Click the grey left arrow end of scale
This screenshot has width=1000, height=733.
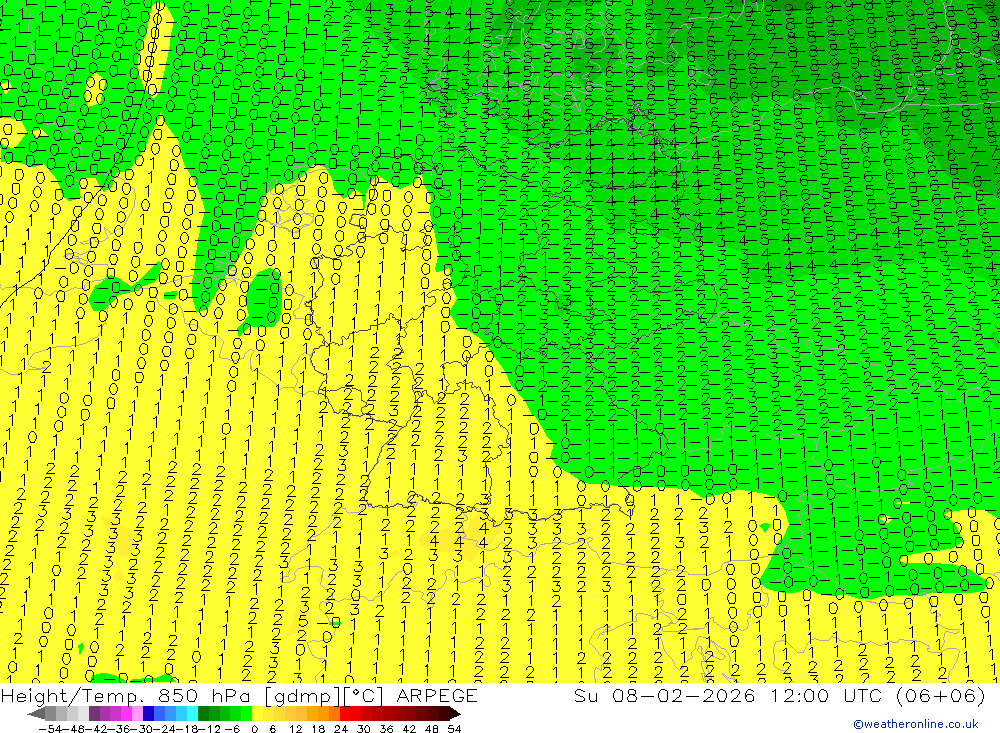click(36, 713)
